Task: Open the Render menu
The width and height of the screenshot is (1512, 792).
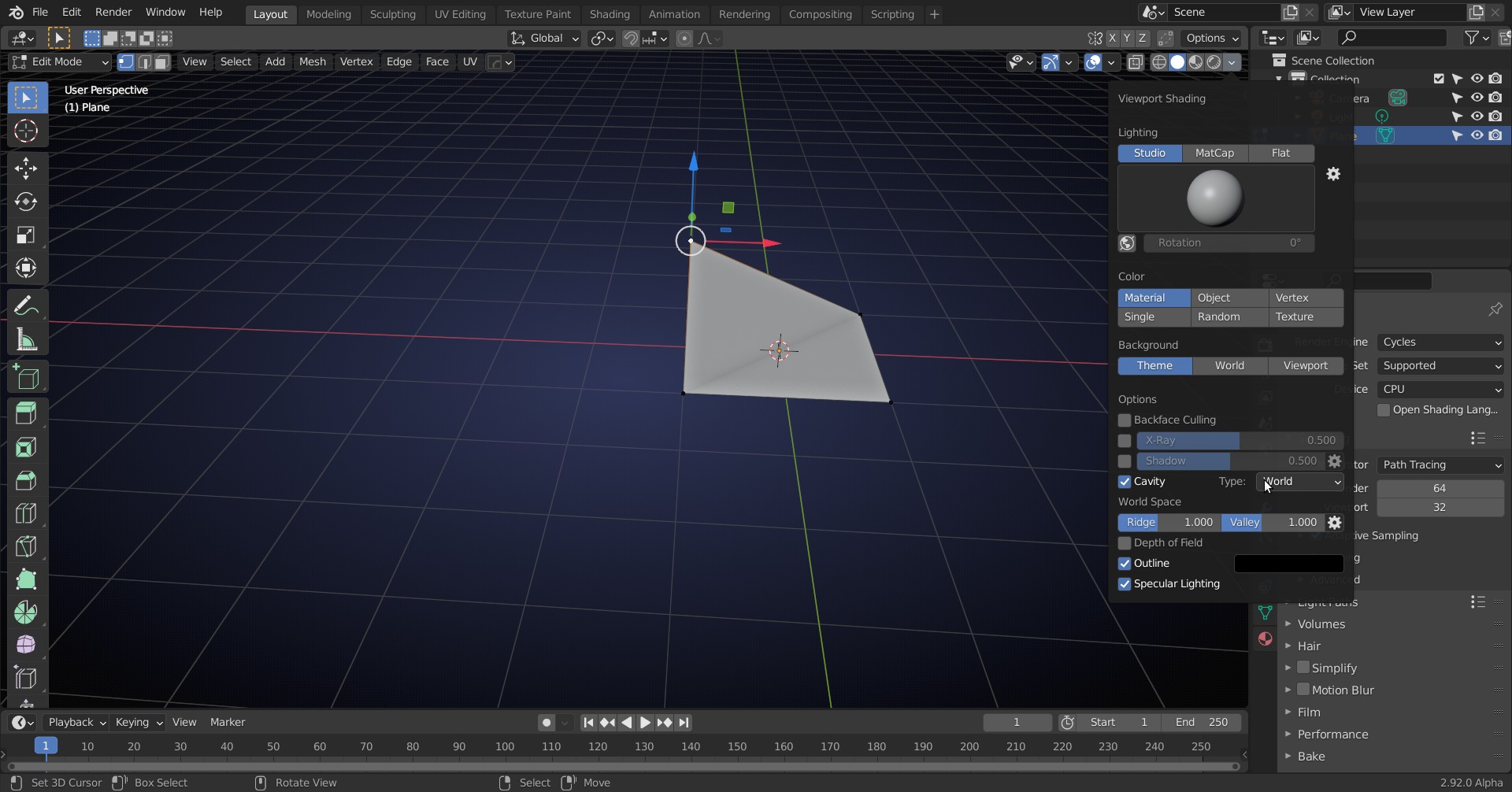Action: pyautogui.click(x=113, y=13)
